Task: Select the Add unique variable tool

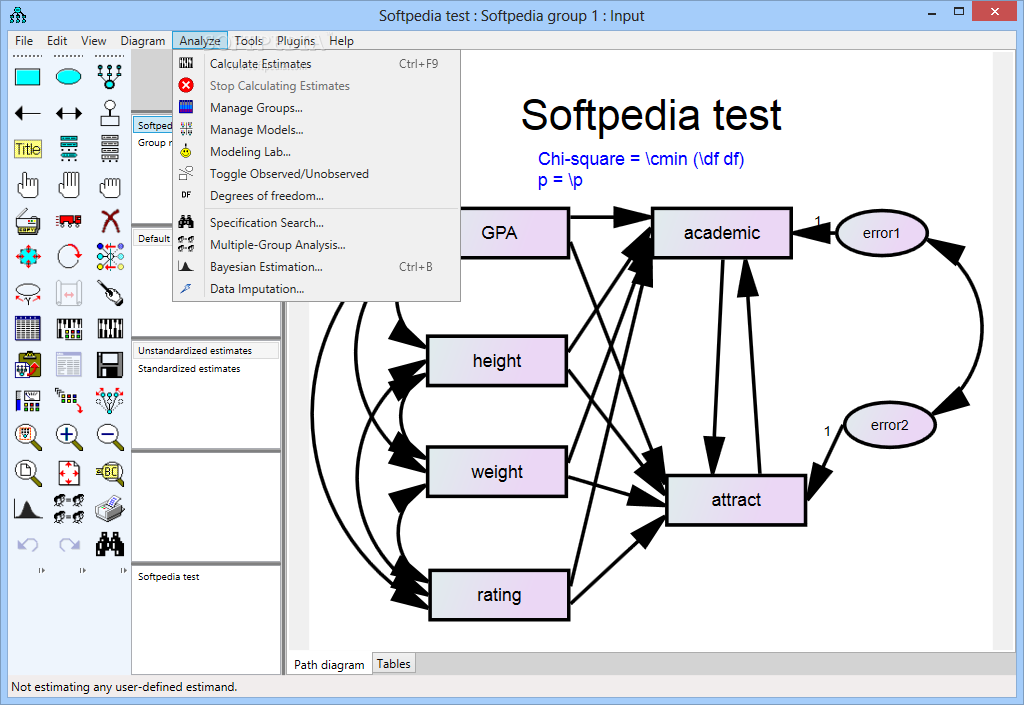Action: pyautogui.click(x=110, y=114)
